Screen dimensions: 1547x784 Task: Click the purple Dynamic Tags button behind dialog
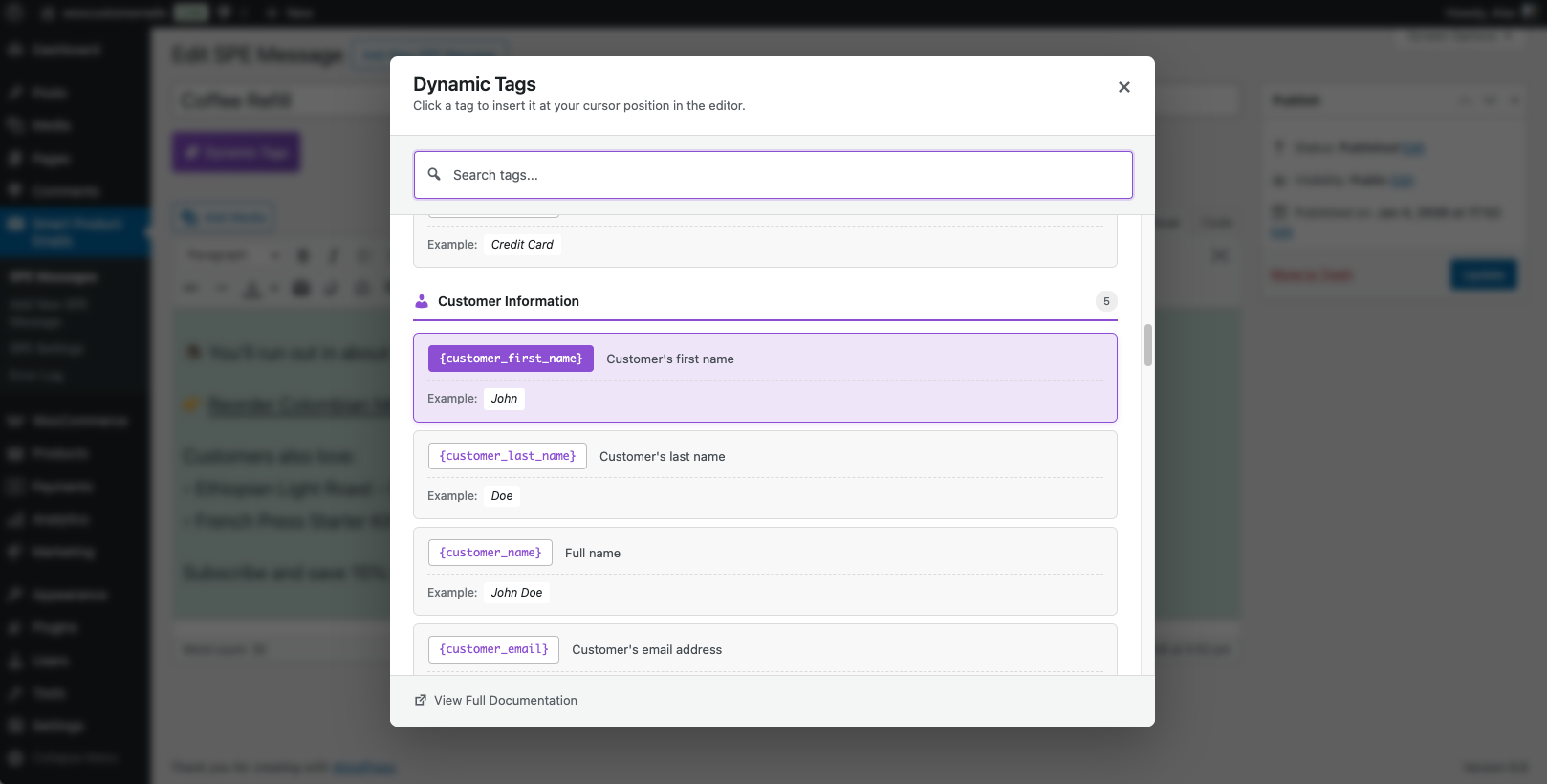pyautogui.click(x=236, y=153)
